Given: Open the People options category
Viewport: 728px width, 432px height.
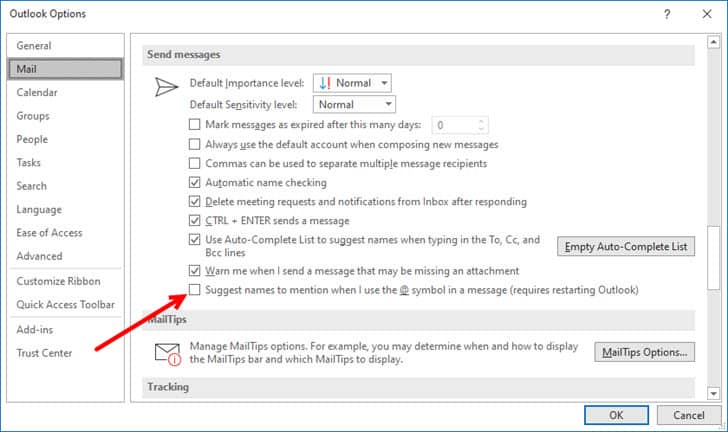Looking at the screenshot, I should point(65,139).
